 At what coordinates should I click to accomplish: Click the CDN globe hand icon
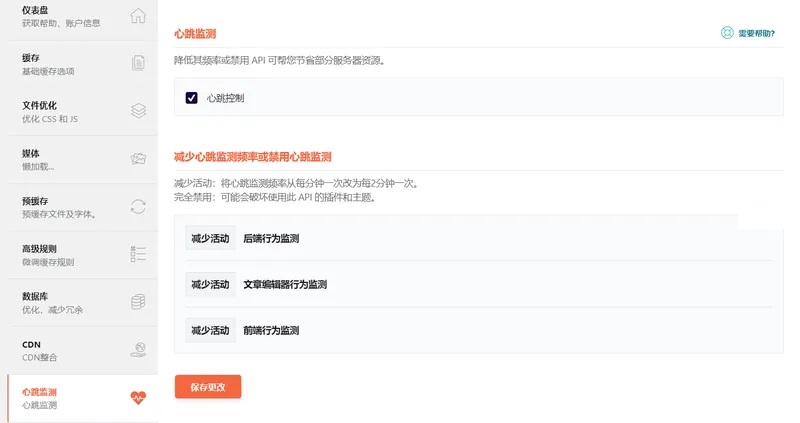point(138,349)
